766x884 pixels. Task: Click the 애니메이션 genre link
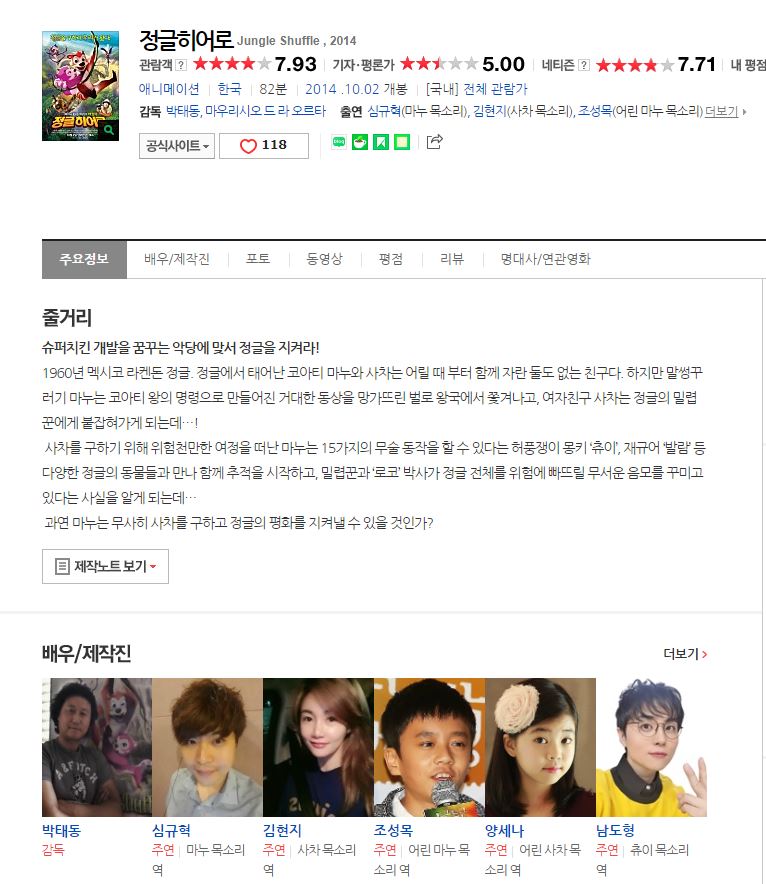[x=169, y=89]
